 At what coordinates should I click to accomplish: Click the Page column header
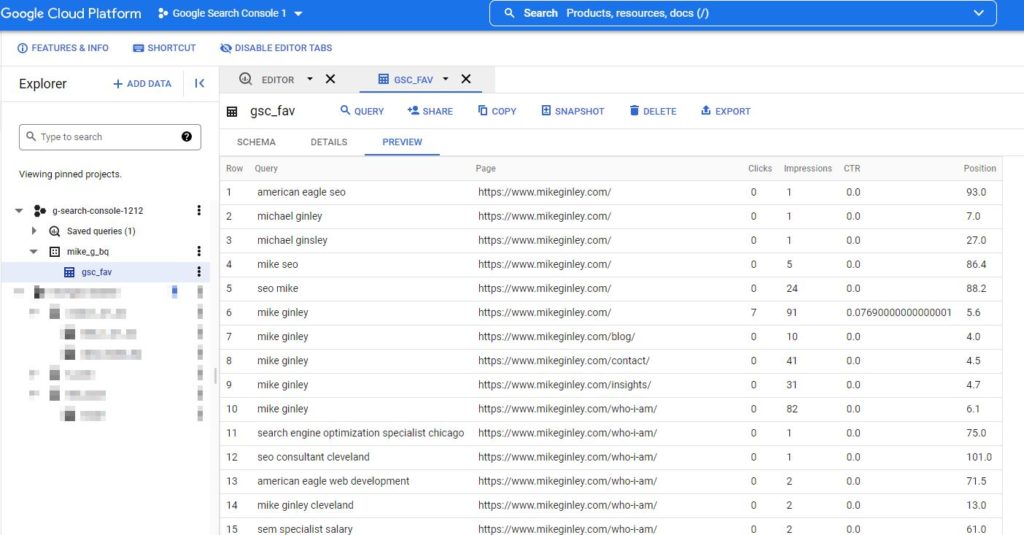485,169
